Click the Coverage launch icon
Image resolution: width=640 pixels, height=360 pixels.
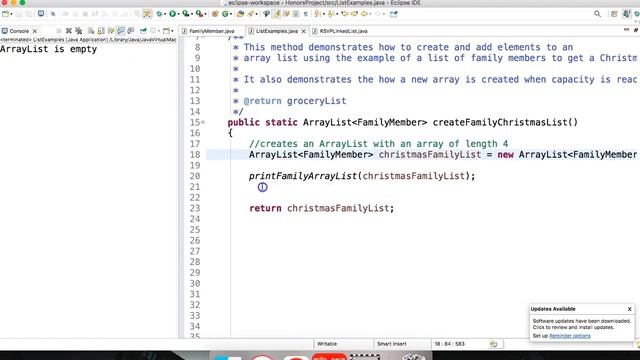pos(185,14)
